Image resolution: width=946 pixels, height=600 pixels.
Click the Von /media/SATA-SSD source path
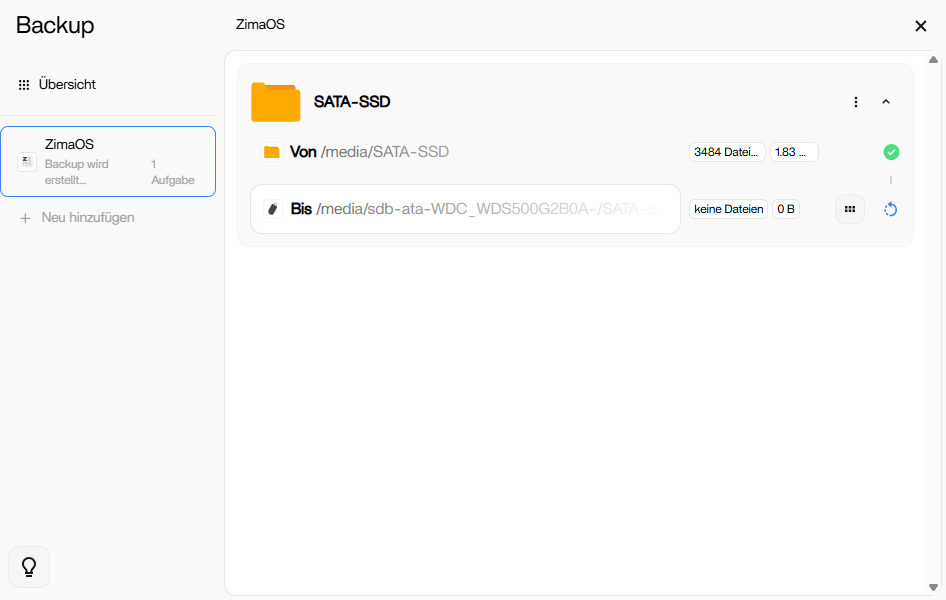369,152
